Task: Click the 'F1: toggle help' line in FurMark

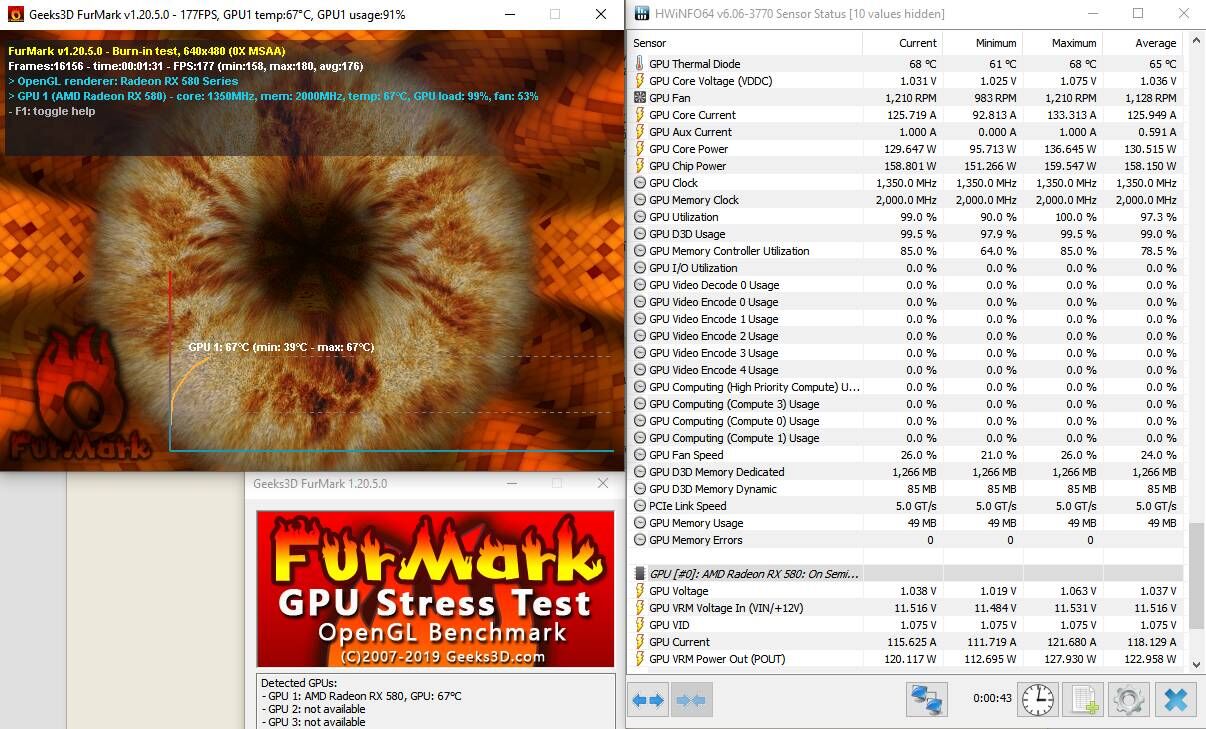Action: pyautogui.click(x=52, y=111)
